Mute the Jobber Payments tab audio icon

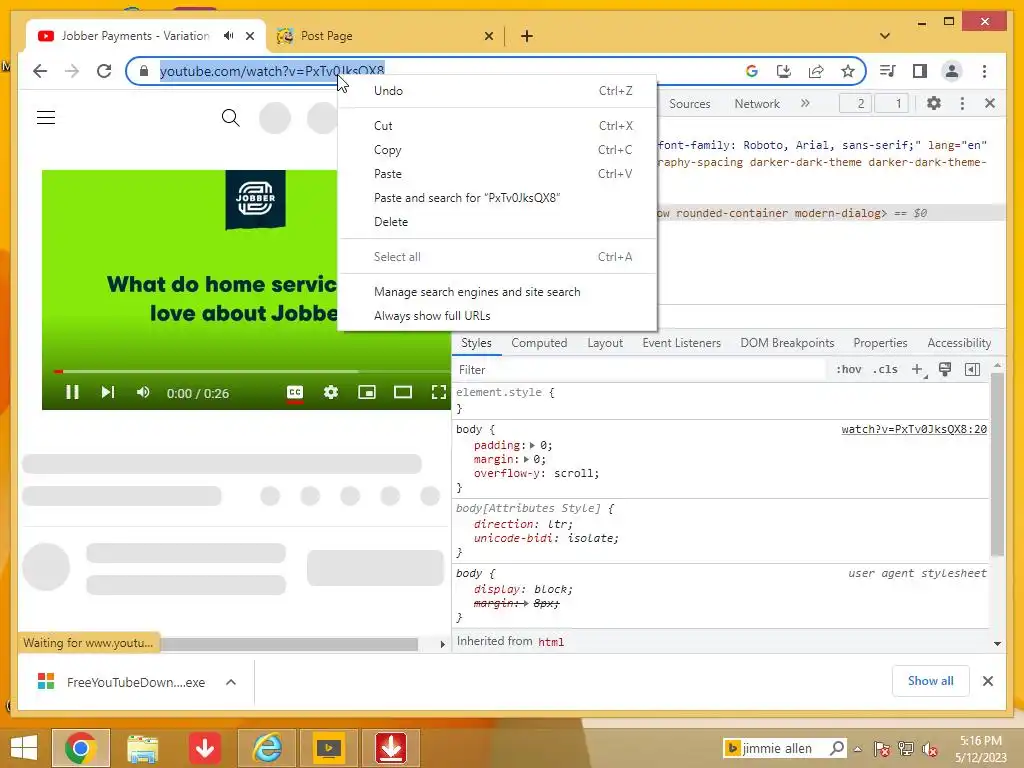tap(228, 36)
